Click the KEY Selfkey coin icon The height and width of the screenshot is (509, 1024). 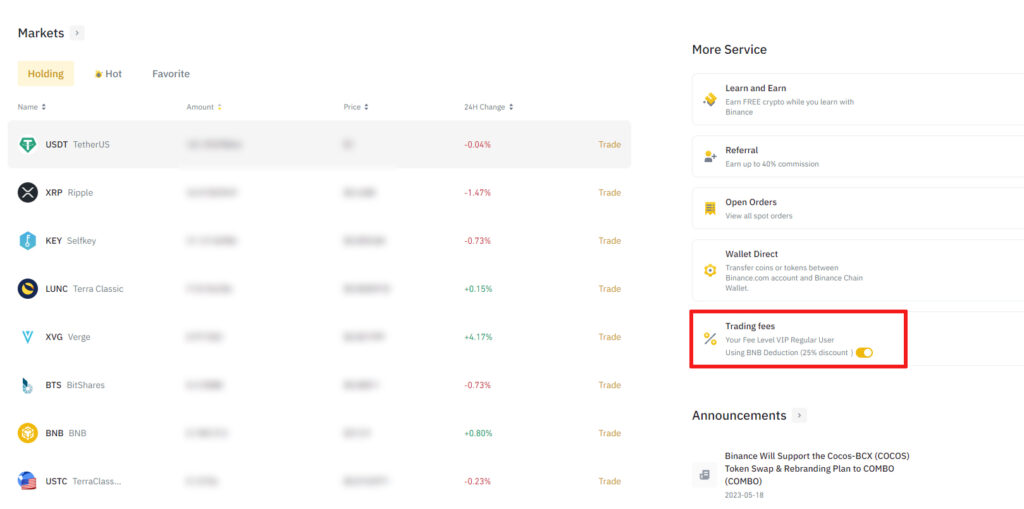click(27, 240)
